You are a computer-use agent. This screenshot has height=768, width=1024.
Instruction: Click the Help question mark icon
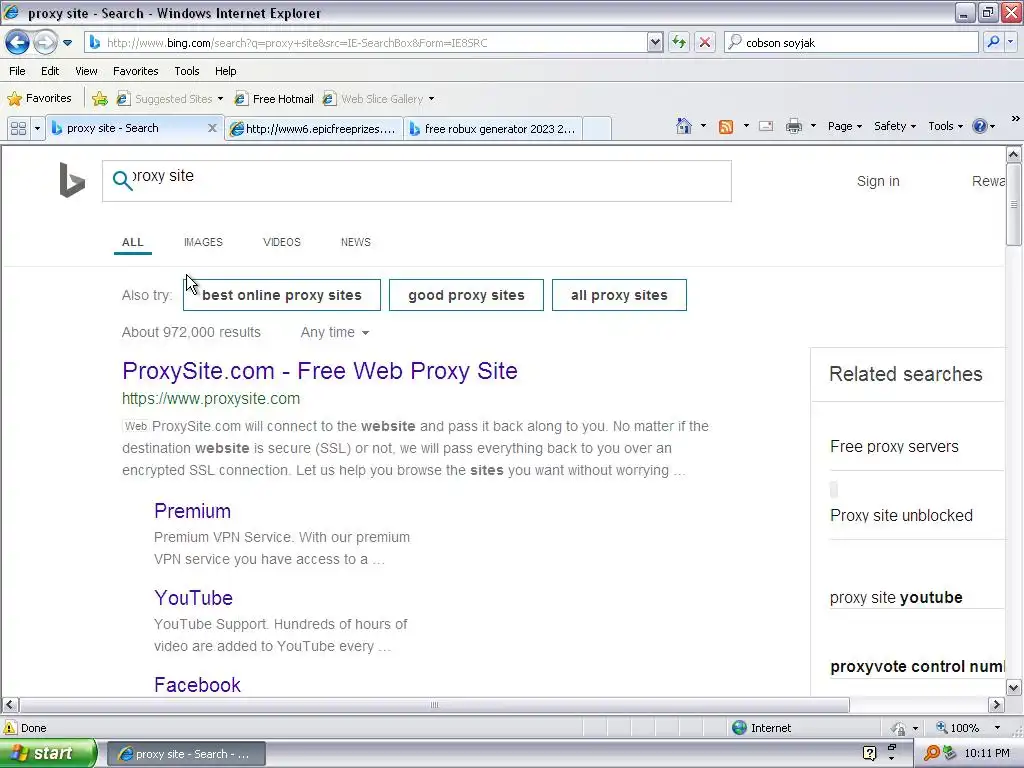980,126
